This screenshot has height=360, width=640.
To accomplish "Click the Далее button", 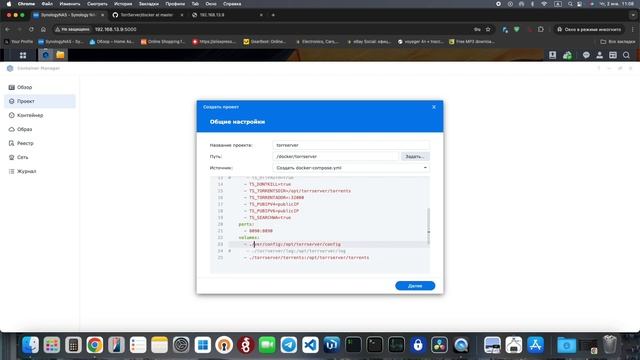I will pos(415,286).
